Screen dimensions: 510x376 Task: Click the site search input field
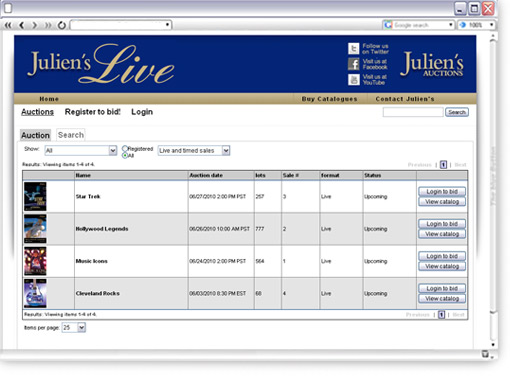click(413, 112)
